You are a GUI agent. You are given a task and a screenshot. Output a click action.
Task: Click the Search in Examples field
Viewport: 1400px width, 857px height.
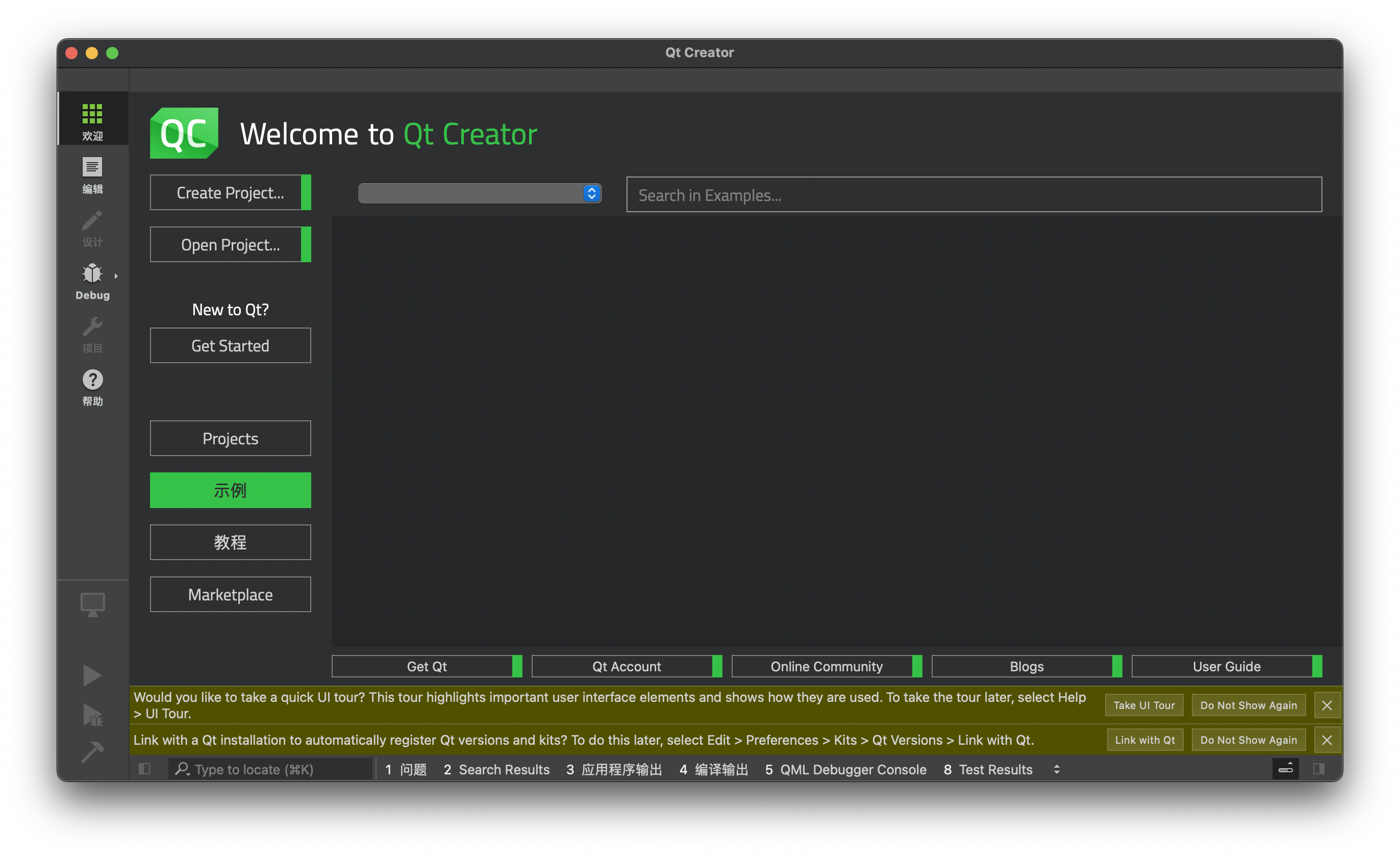point(974,195)
